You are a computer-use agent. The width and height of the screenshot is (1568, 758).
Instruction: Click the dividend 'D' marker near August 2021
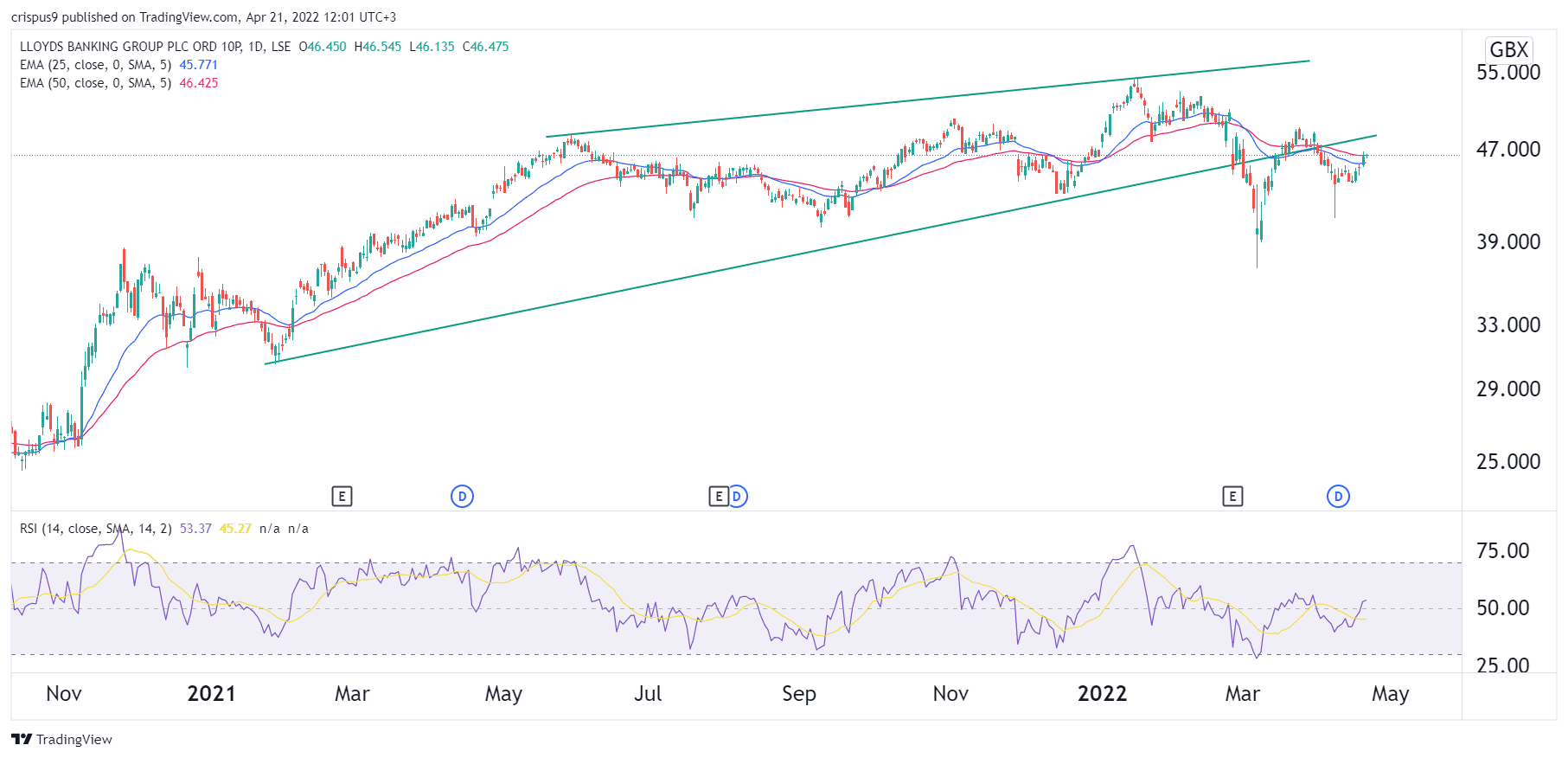tap(737, 497)
